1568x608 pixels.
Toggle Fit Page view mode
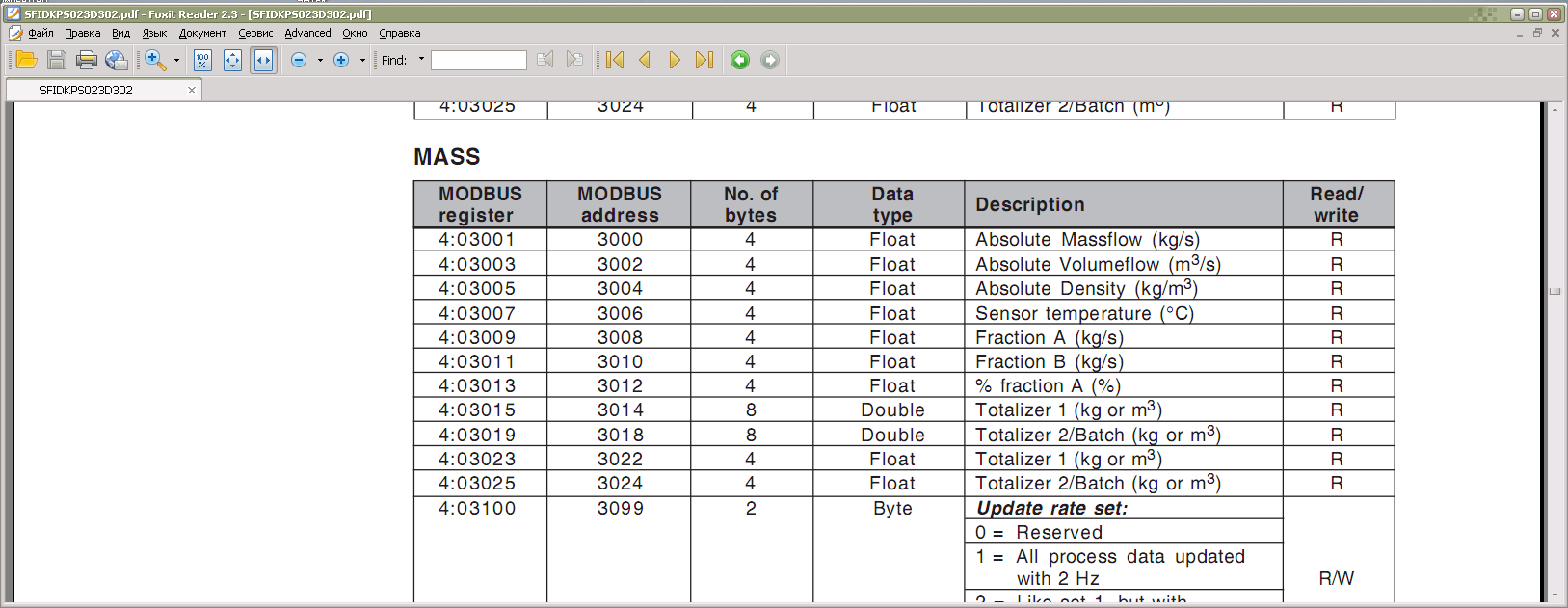232,60
